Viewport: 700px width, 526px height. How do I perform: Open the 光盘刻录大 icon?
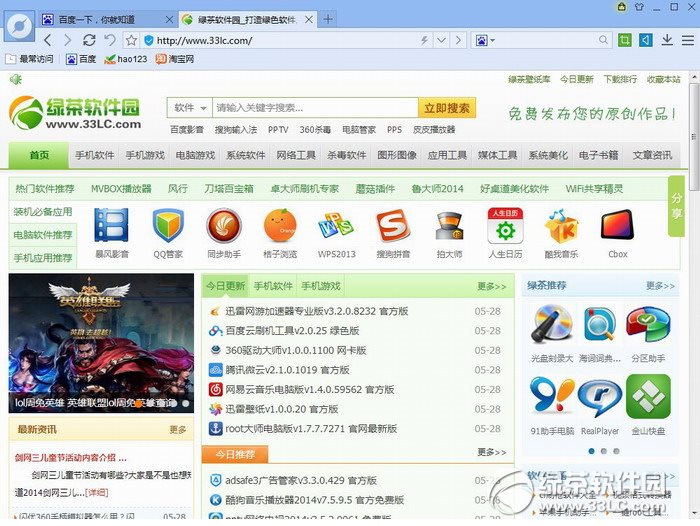tap(552, 324)
